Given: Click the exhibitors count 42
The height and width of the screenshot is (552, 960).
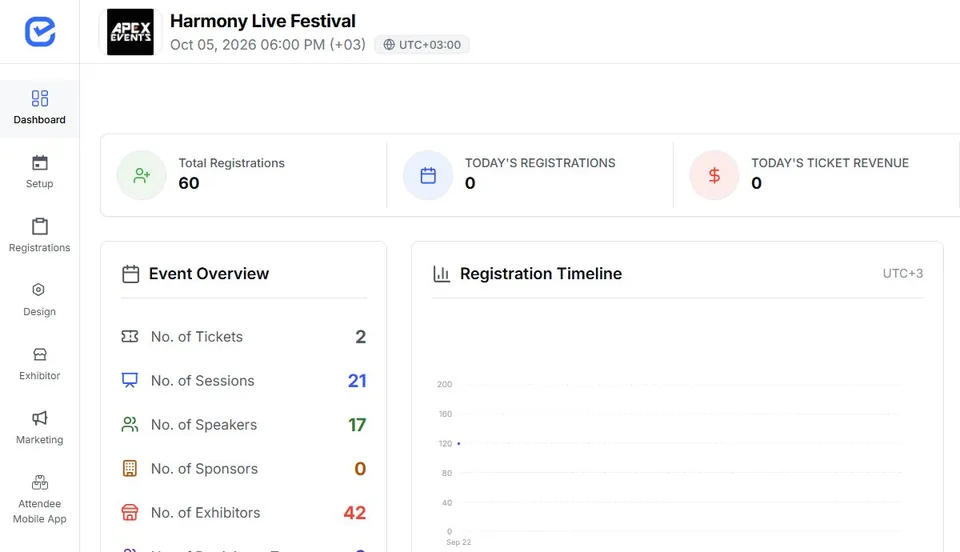Looking at the screenshot, I should (354, 513).
